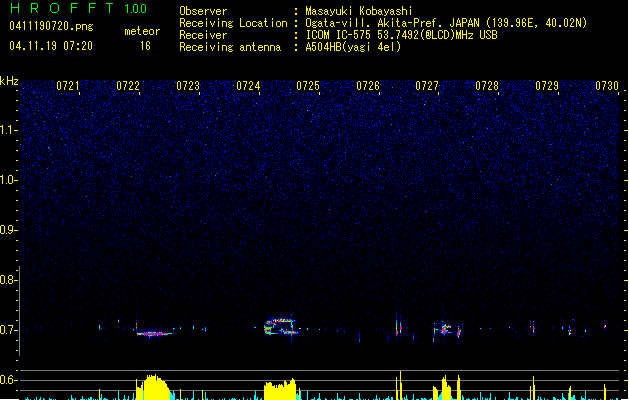Click the meteor count value 16
Viewport: 629px width, 400px height.
pyautogui.click(x=145, y=46)
